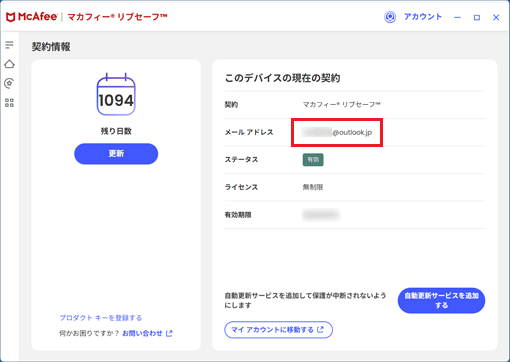510x362 pixels.
Task: Click プロダクト キーを登録する link
Action: 101,318
